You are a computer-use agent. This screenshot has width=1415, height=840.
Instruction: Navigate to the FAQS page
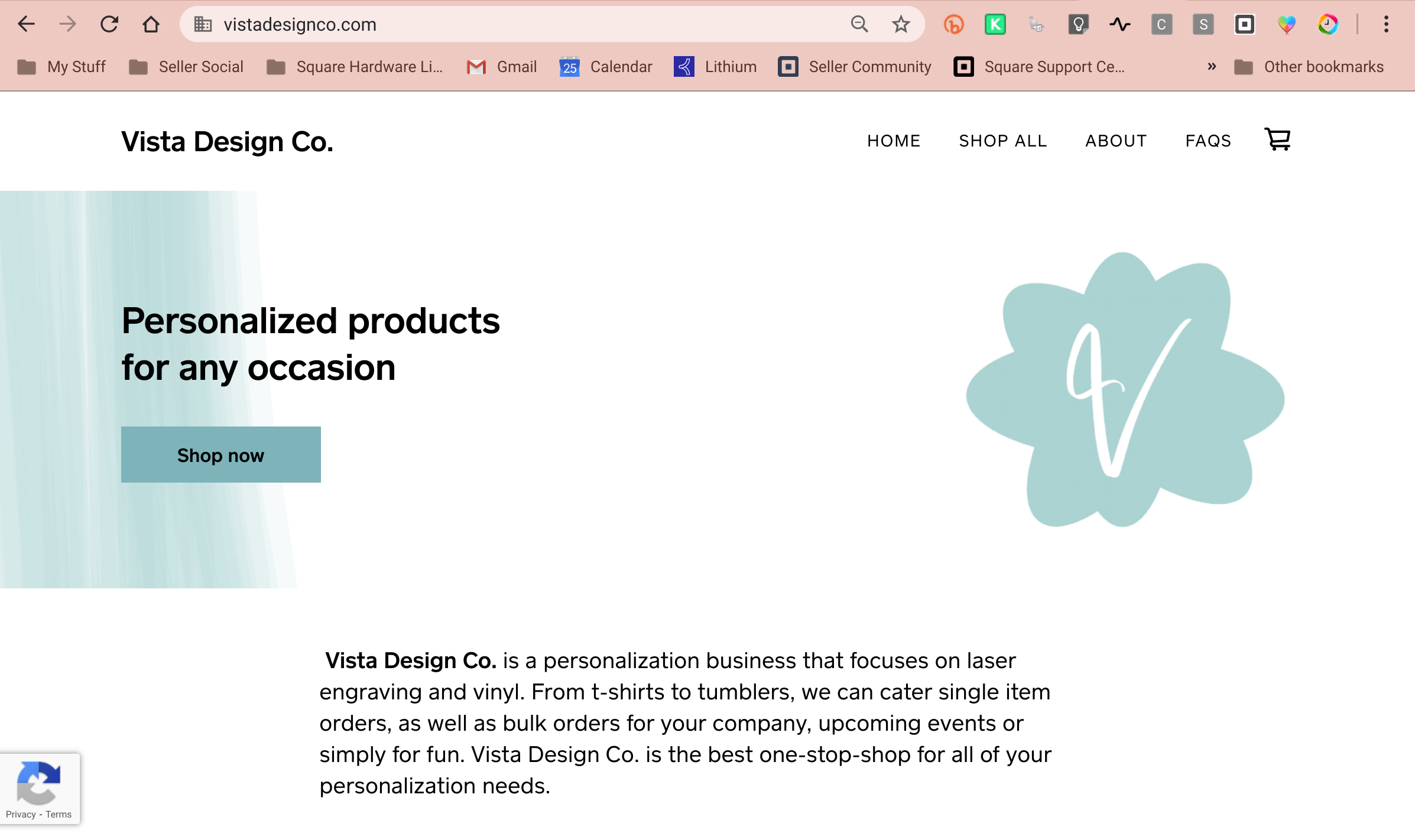point(1208,141)
